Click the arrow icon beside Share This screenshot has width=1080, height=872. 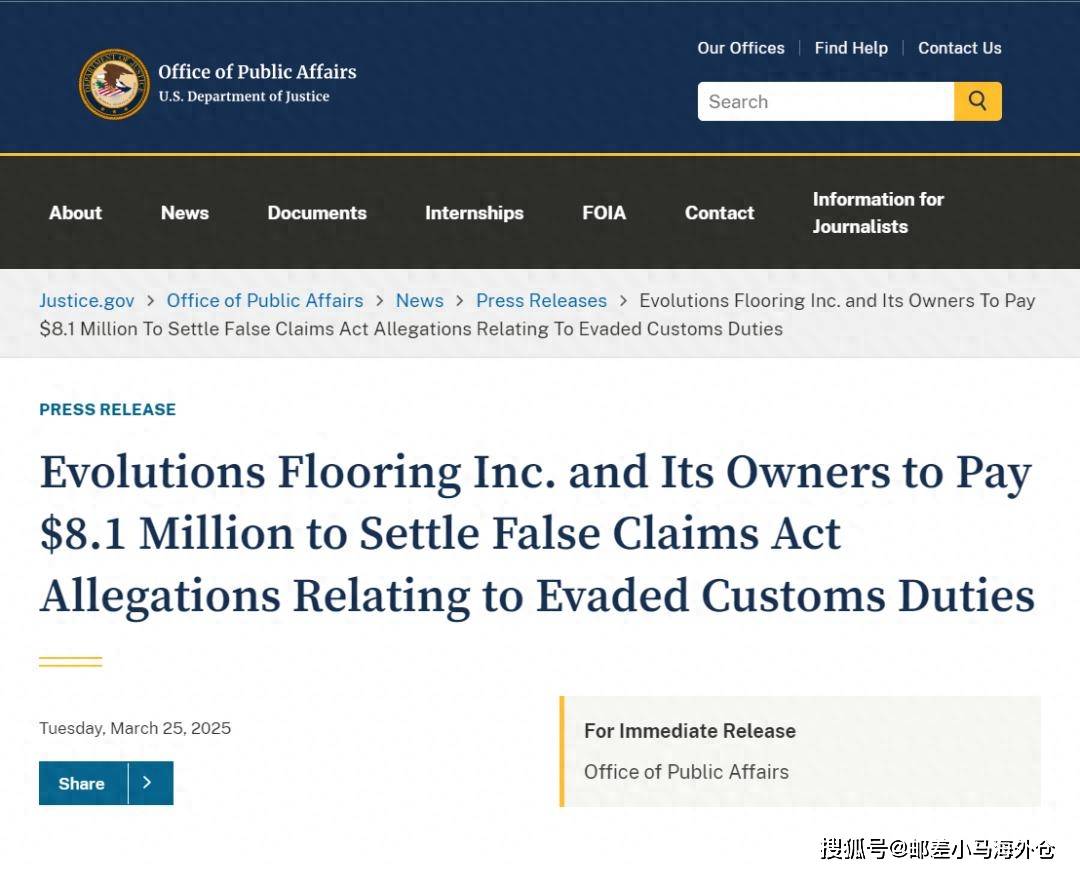tap(150, 783)
